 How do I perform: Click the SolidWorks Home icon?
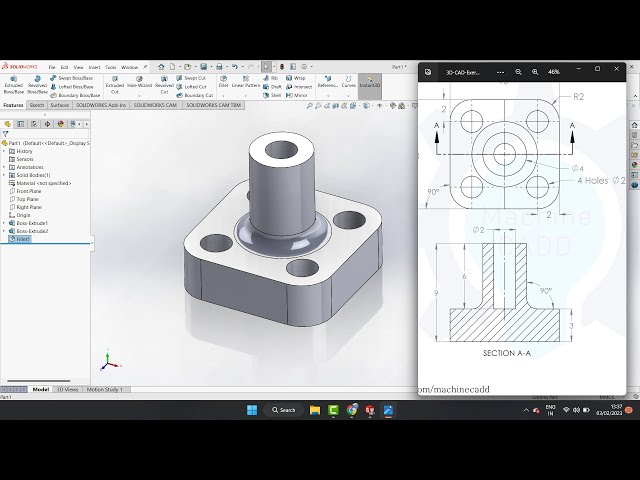click(161, 67)
